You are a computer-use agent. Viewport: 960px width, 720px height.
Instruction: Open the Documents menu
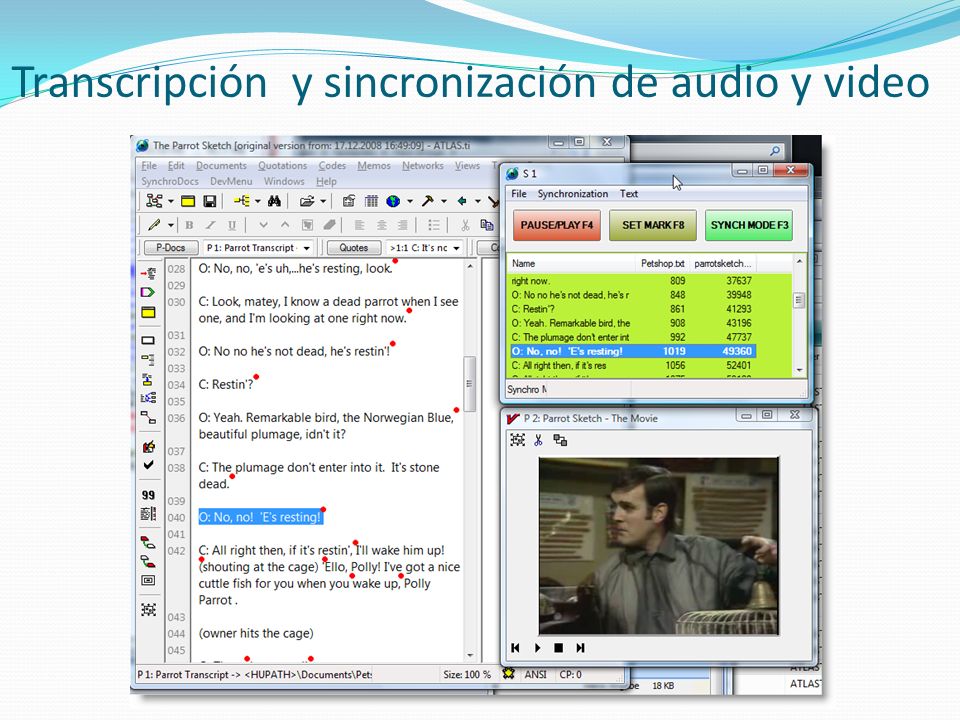point(221,166)
